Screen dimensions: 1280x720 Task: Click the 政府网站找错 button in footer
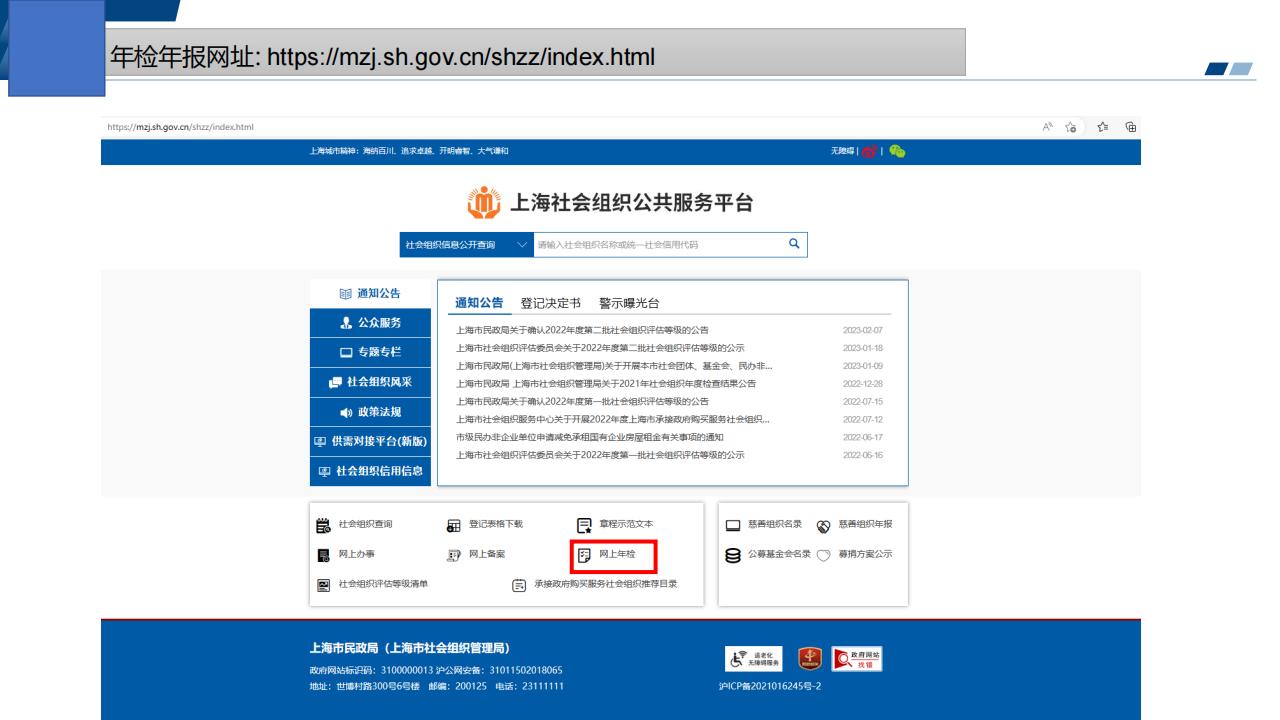coord(861,660)
